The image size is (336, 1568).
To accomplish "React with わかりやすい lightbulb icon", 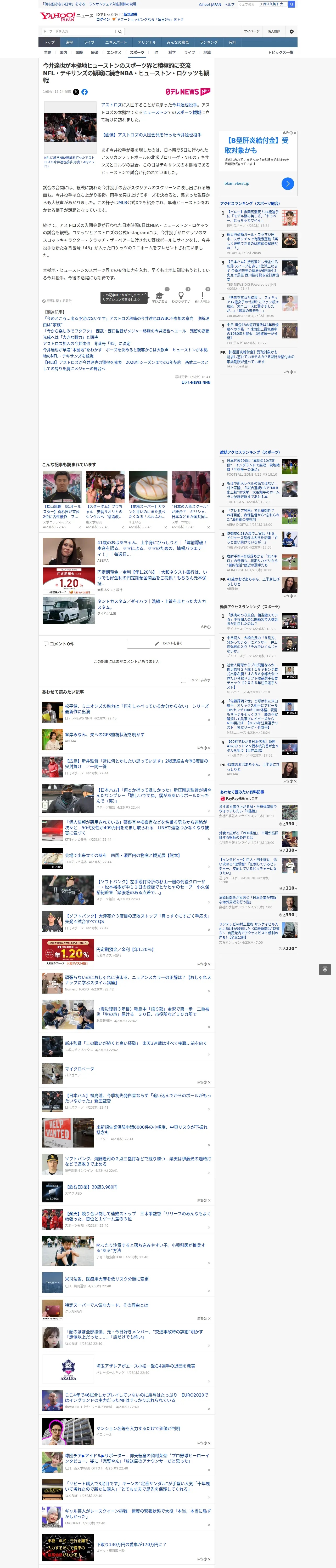I will (x=181, y=295).
